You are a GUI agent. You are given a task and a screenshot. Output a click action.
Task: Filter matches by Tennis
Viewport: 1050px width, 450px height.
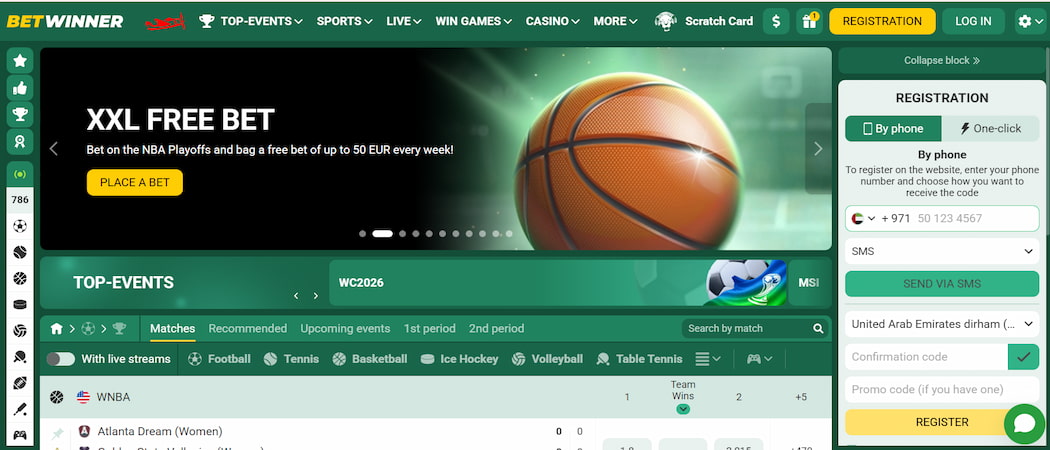click(291, 359)
